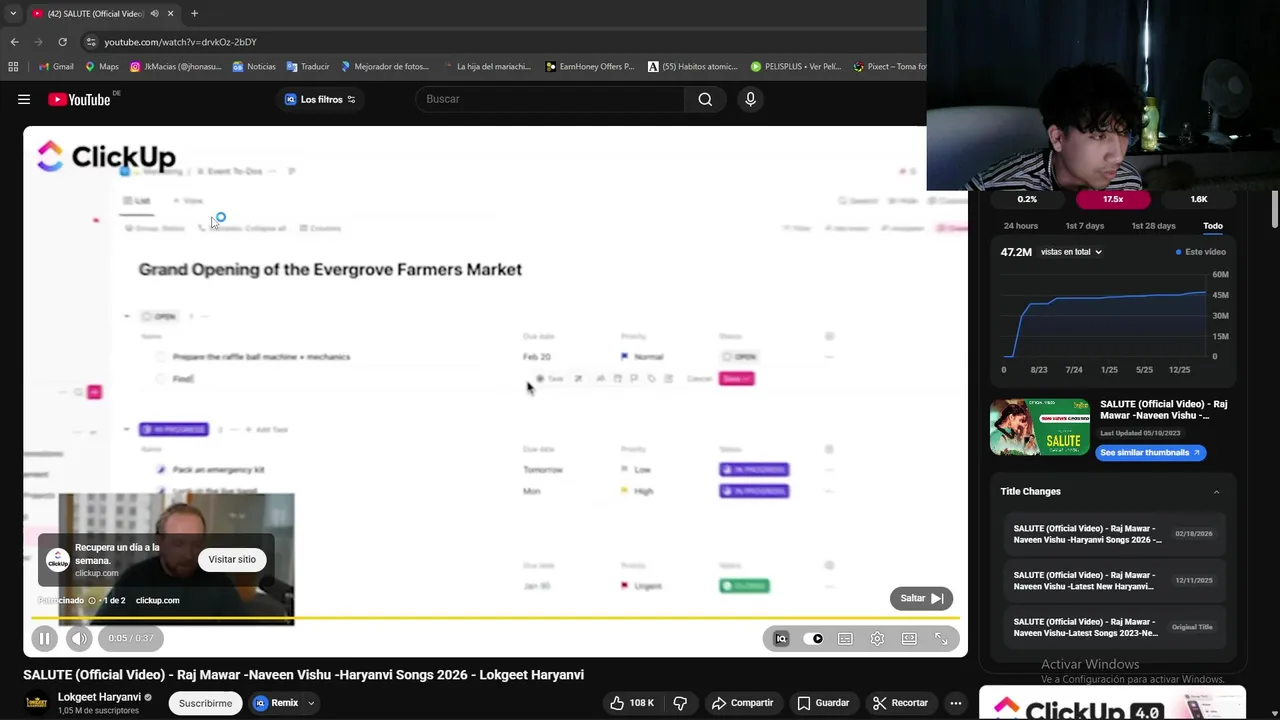Pause the video playback
The height and width of the screenshot is (720, 1280).
[44, 638]
